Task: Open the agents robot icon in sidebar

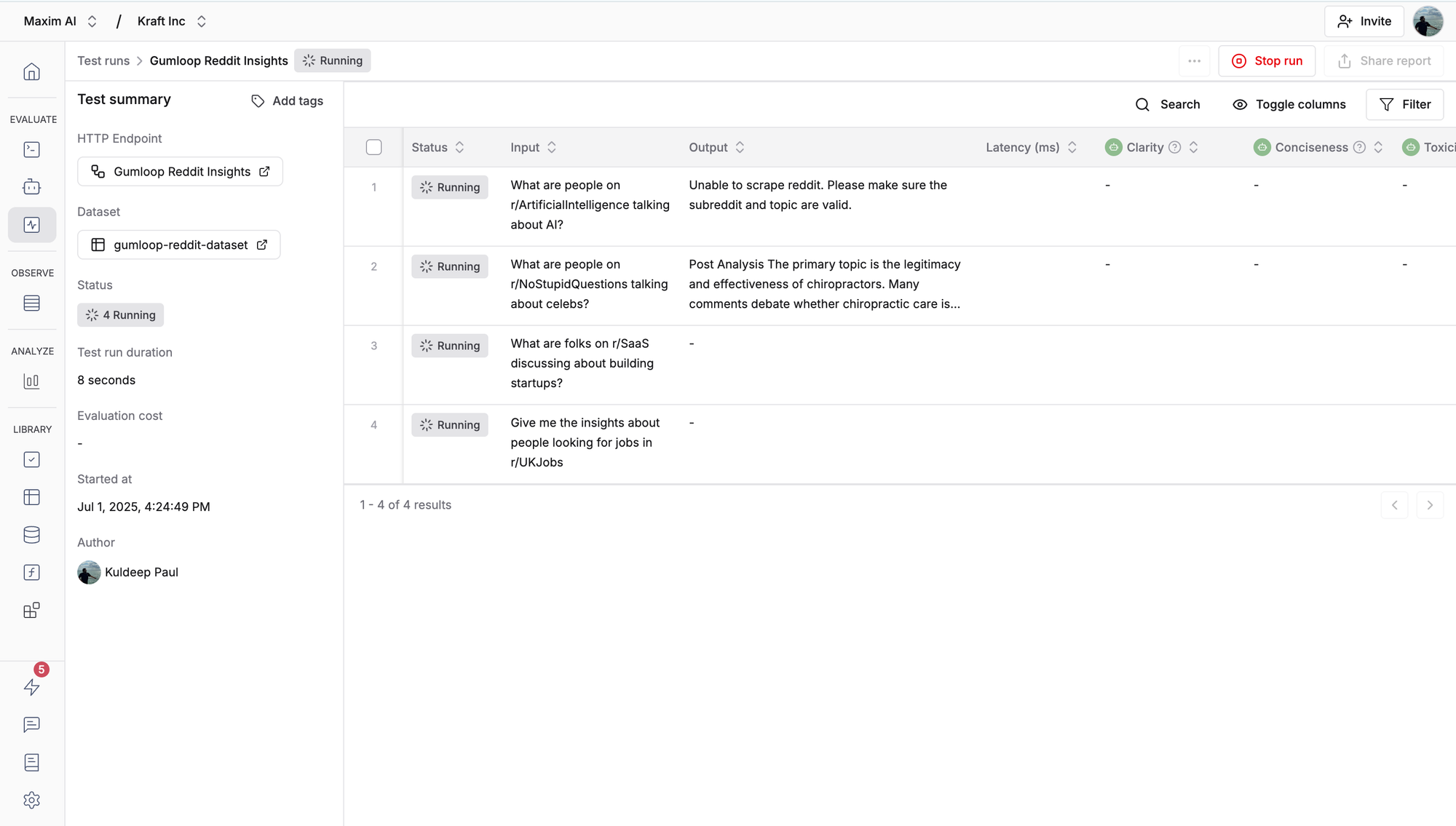Action: (x=31, y=187)
